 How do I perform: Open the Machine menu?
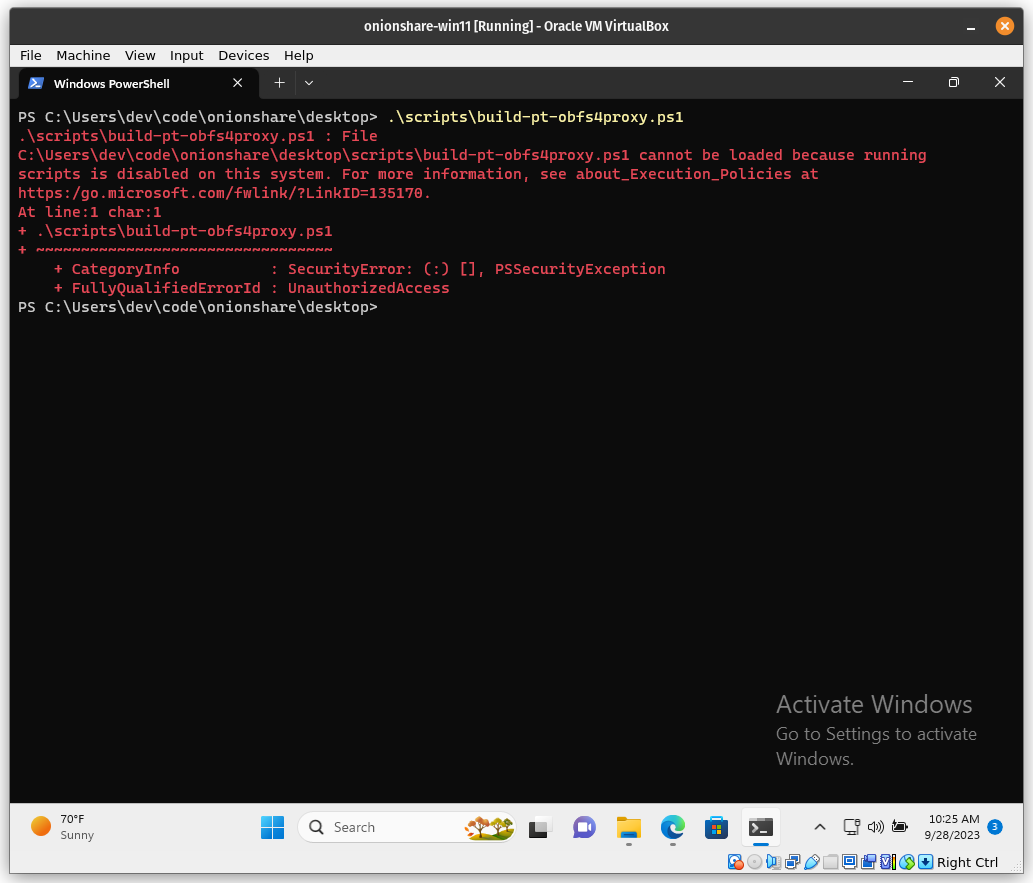point(83,55)
